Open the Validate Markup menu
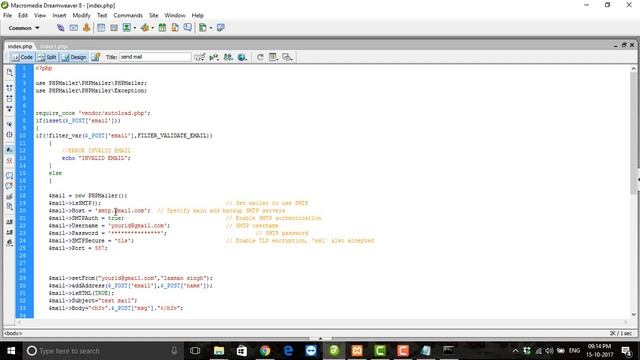 [214, 57]
